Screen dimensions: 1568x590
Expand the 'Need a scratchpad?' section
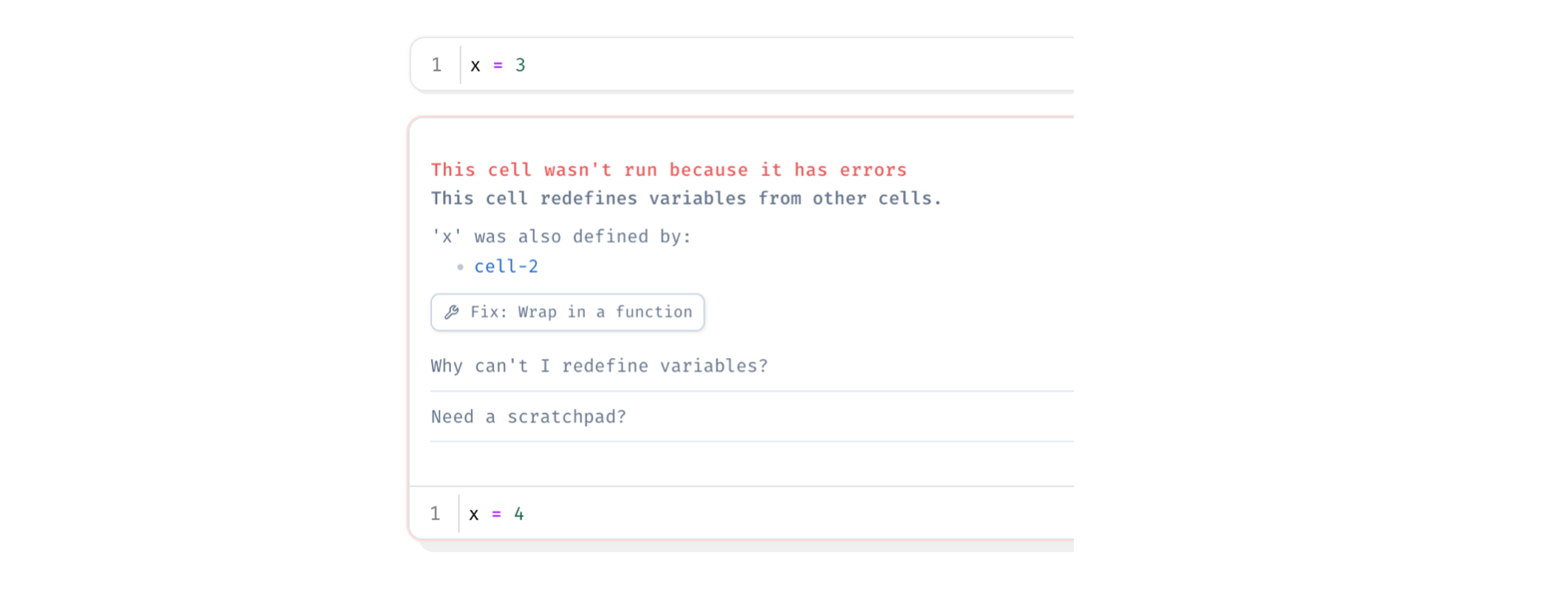pyautogui.click(x=529, y=417)
